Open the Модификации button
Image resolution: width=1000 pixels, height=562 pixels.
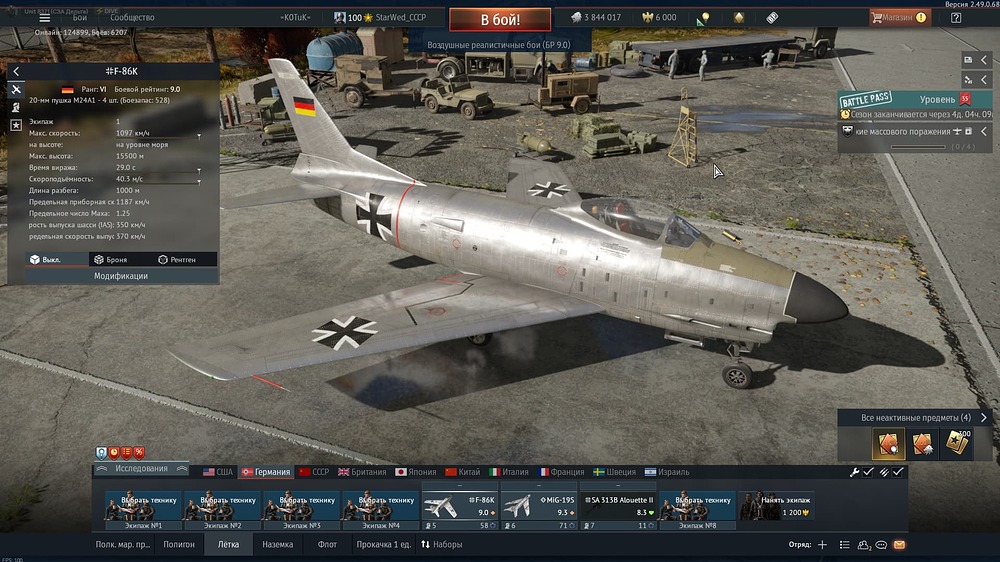[120, 276]
